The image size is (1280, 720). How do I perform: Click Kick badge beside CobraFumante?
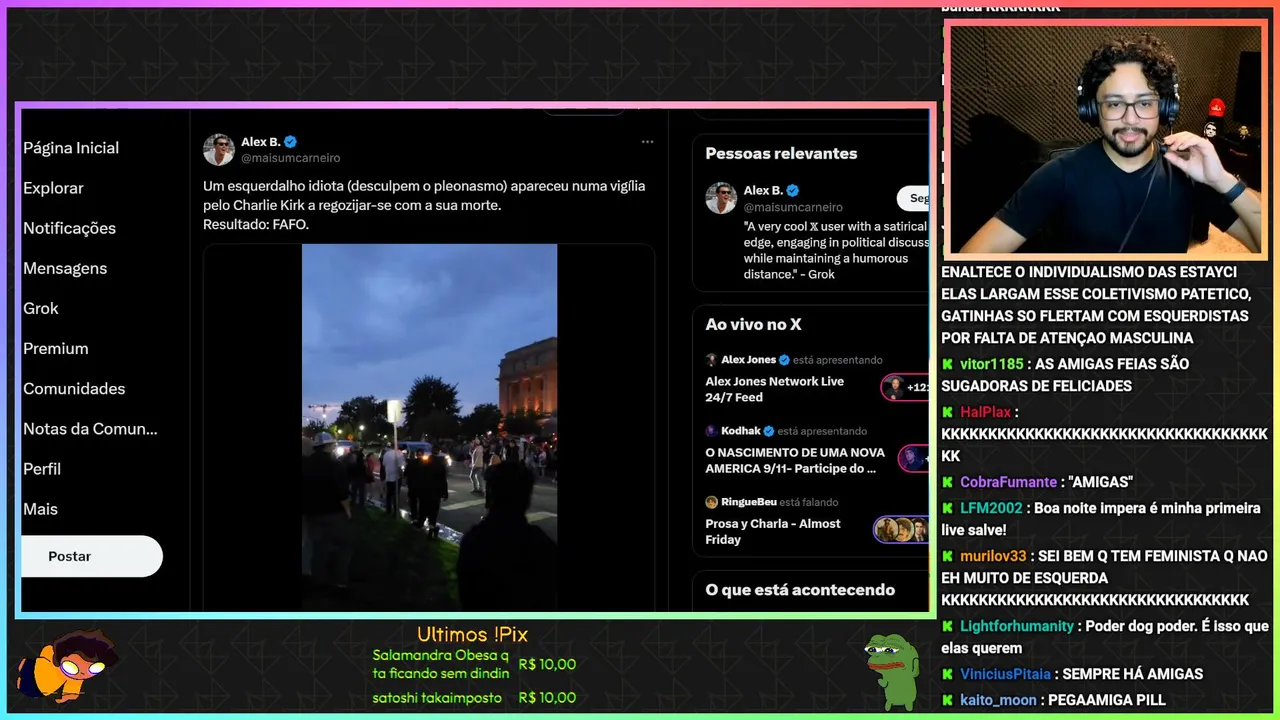948,482
